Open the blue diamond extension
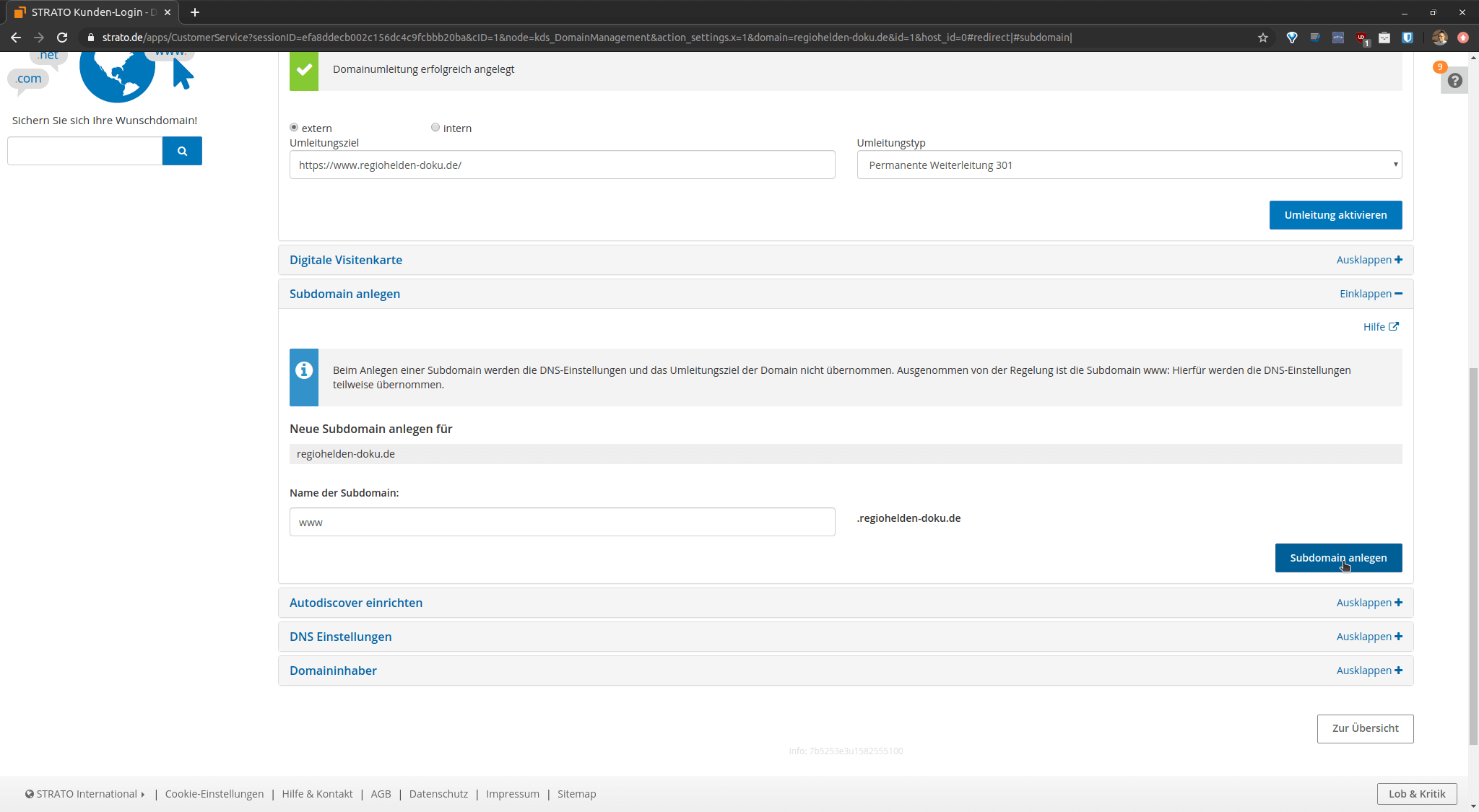This screenshot has width=1479, height=812. 1292,38
